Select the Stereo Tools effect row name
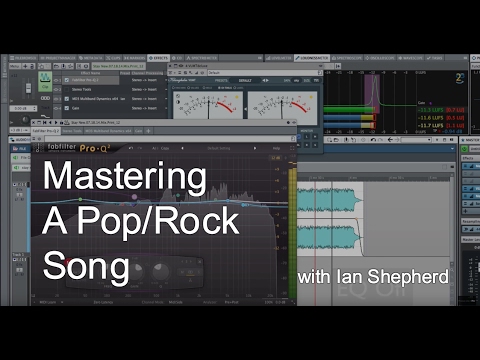480x360 pixels. click(81, 89)
